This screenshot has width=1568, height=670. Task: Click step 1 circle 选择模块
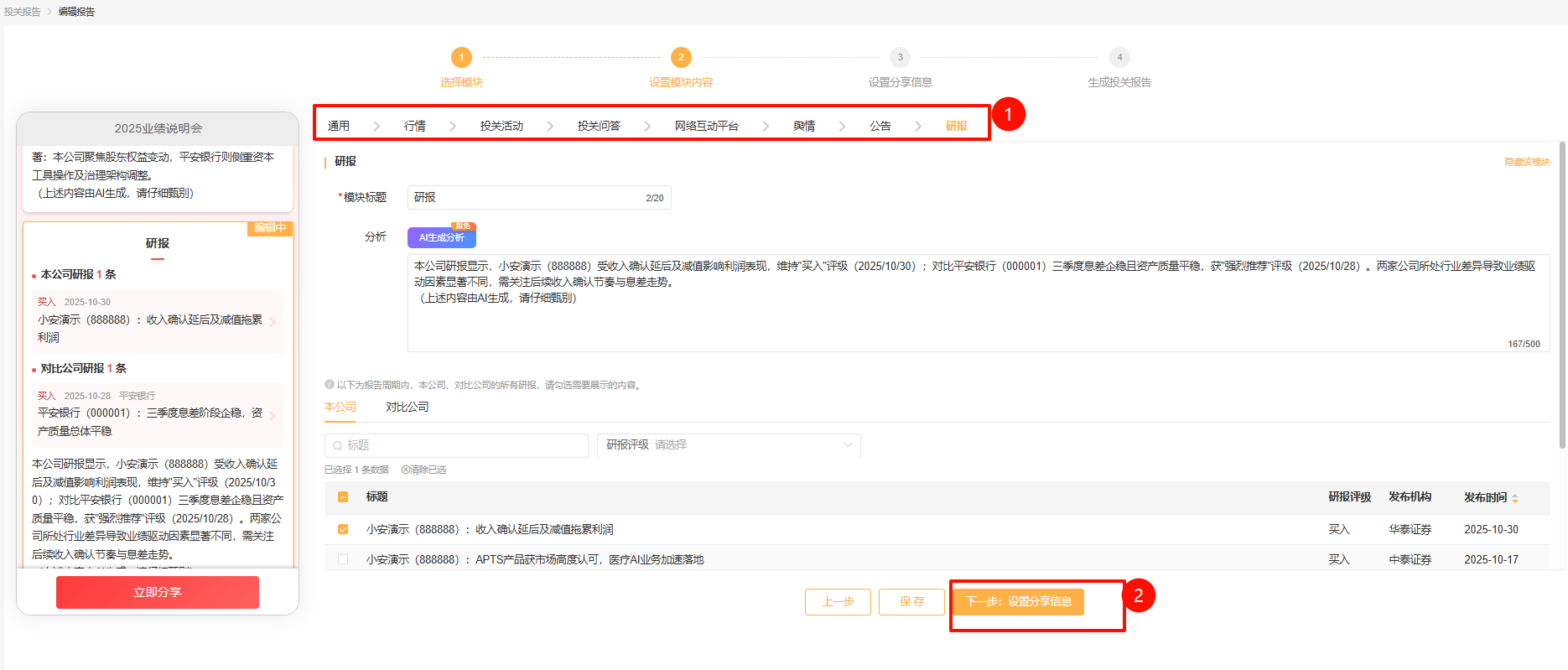(x=461, y=57)
